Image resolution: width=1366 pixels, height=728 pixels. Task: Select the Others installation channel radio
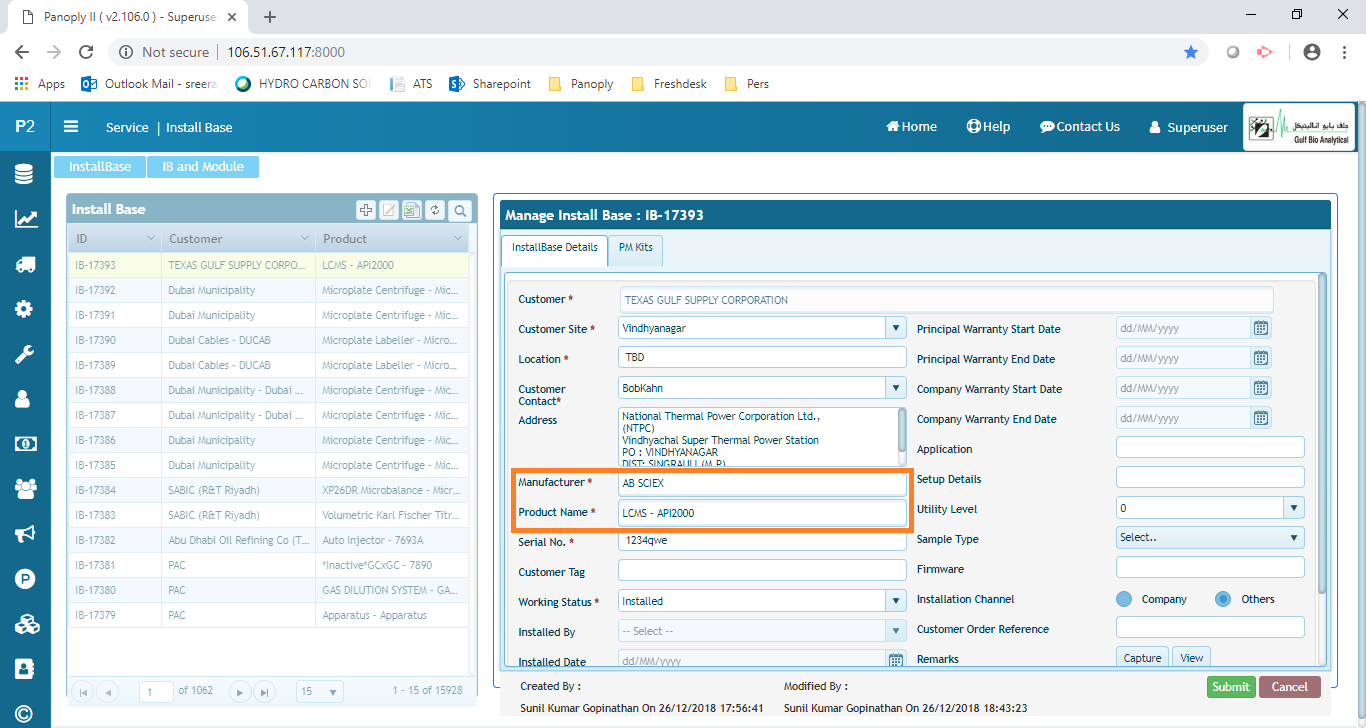[x=1223, y=599]
